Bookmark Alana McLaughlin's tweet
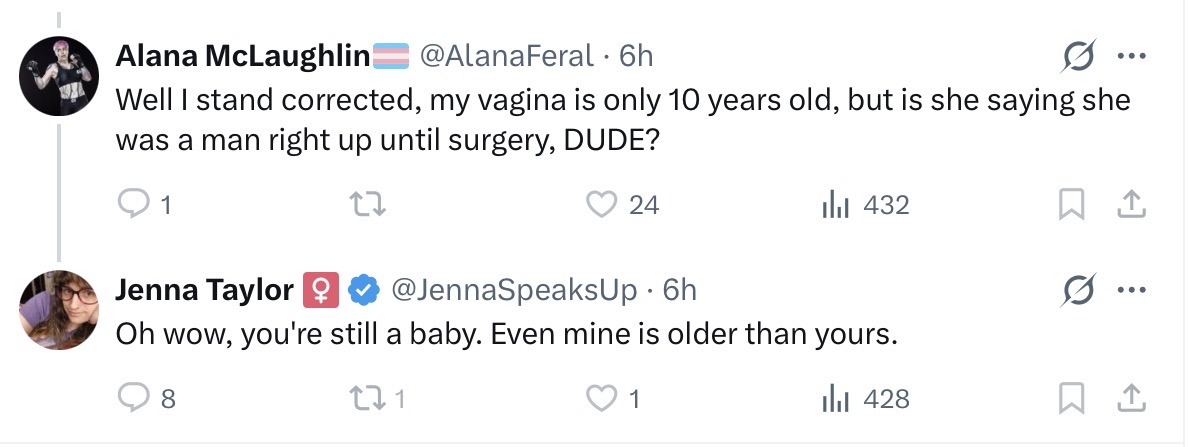This screenshot has height=447, width=1189. 1071,205
